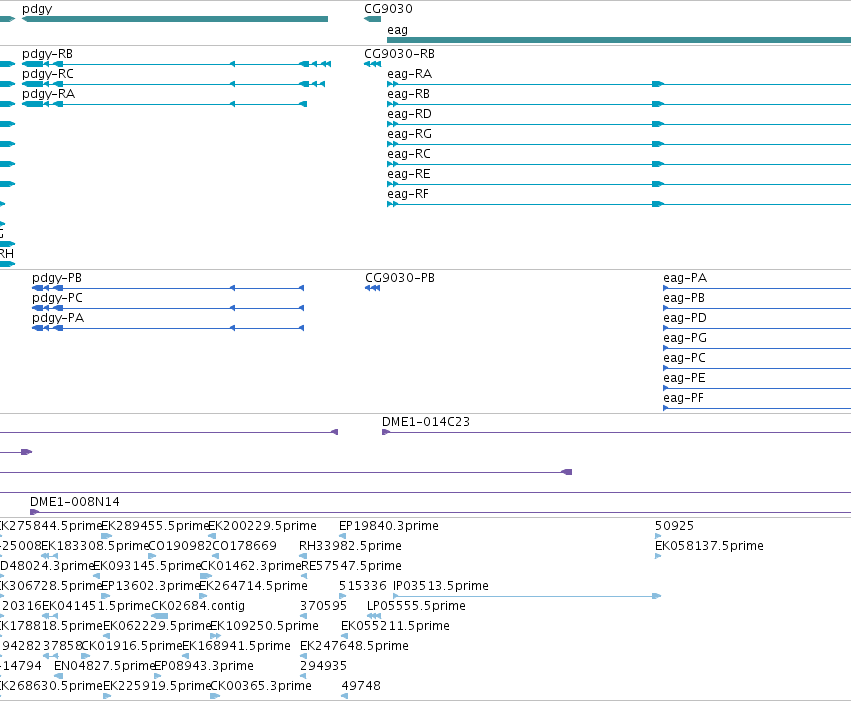Screen dimensions: 851x701
Task: Click the DME1-008N14 BAC label
Action: pos(74,502)
